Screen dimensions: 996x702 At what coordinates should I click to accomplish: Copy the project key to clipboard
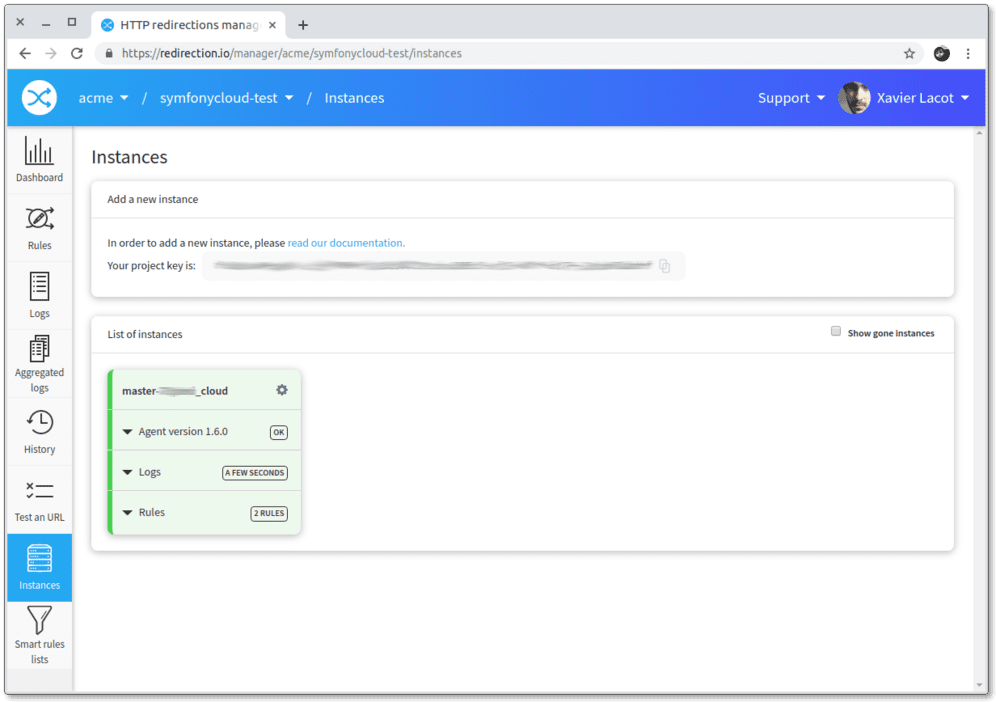(x=664, y=266)
